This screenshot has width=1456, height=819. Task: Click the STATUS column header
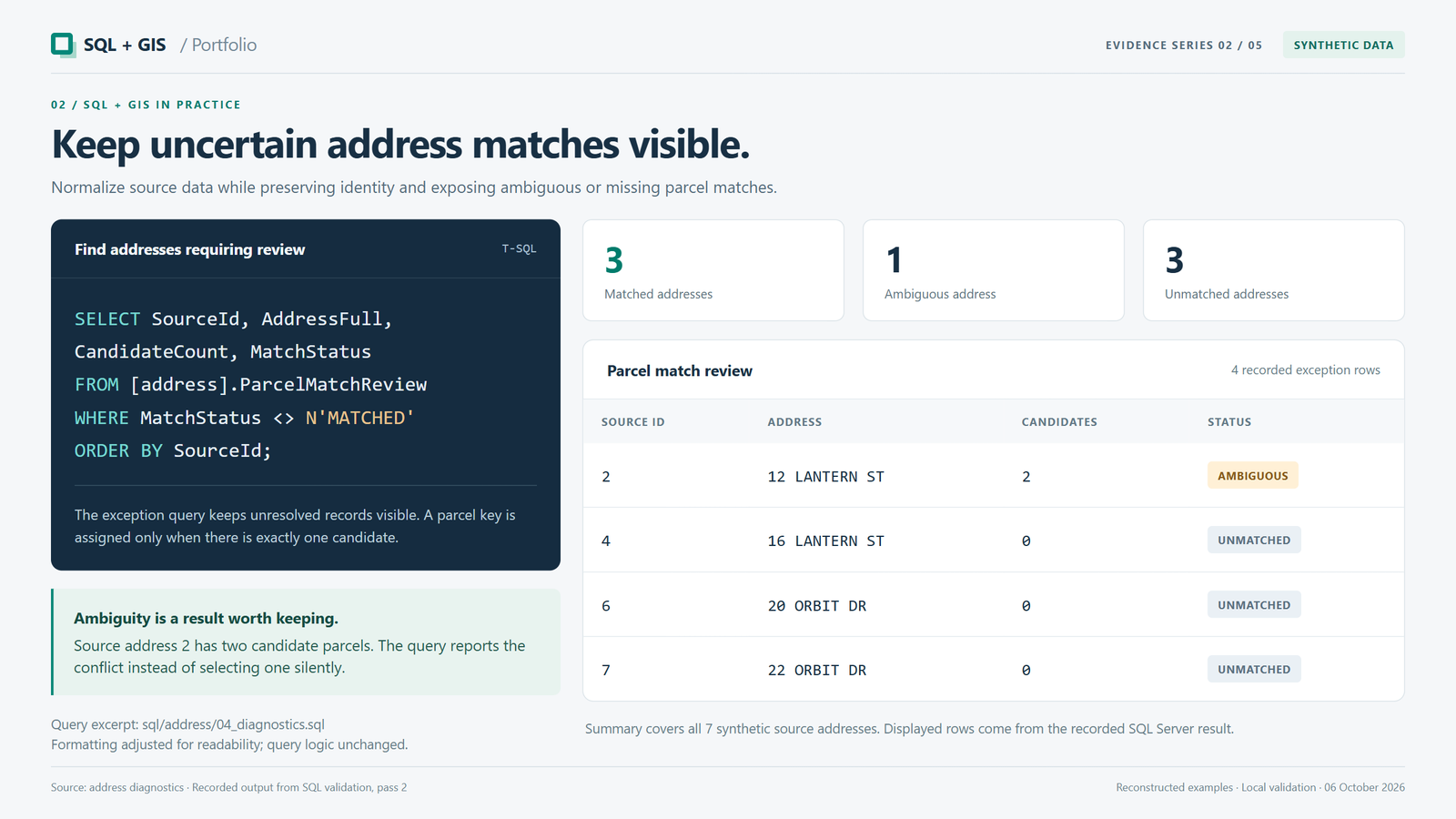click(1229, 422)
